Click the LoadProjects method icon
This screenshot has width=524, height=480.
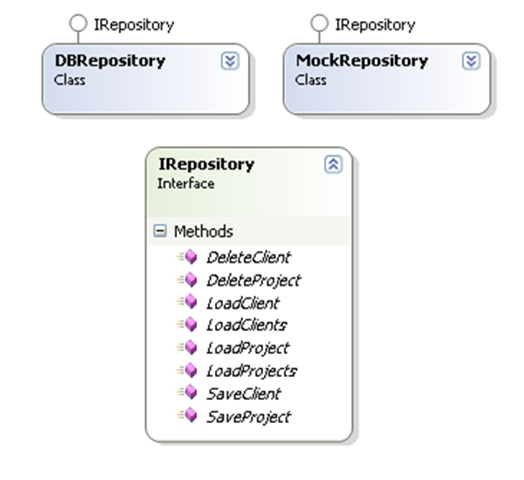187,370
